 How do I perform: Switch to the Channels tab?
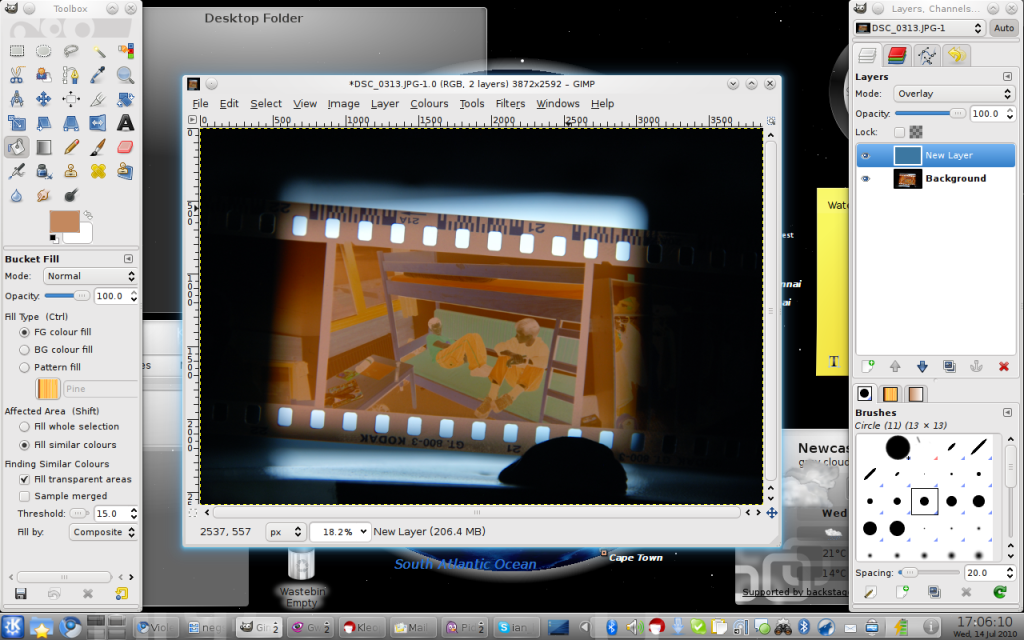(897, 55)
